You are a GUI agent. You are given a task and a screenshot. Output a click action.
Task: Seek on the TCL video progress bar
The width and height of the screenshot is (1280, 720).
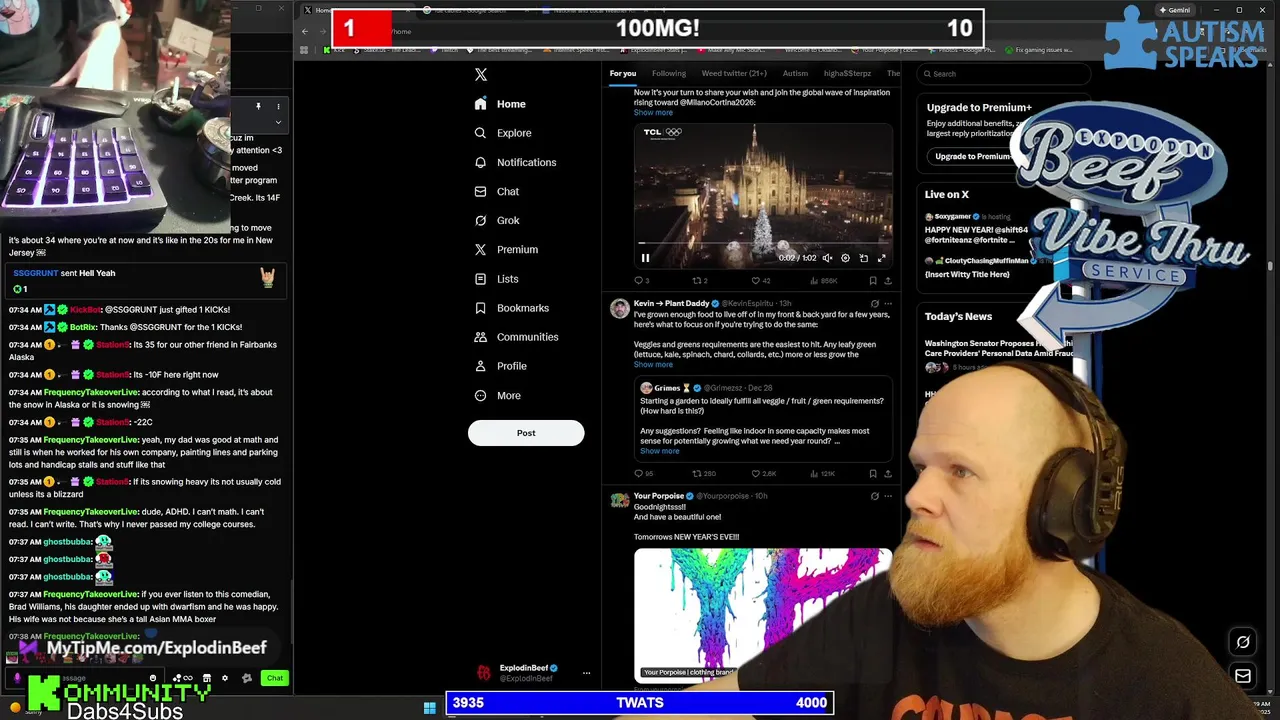(x=762, y=244)
